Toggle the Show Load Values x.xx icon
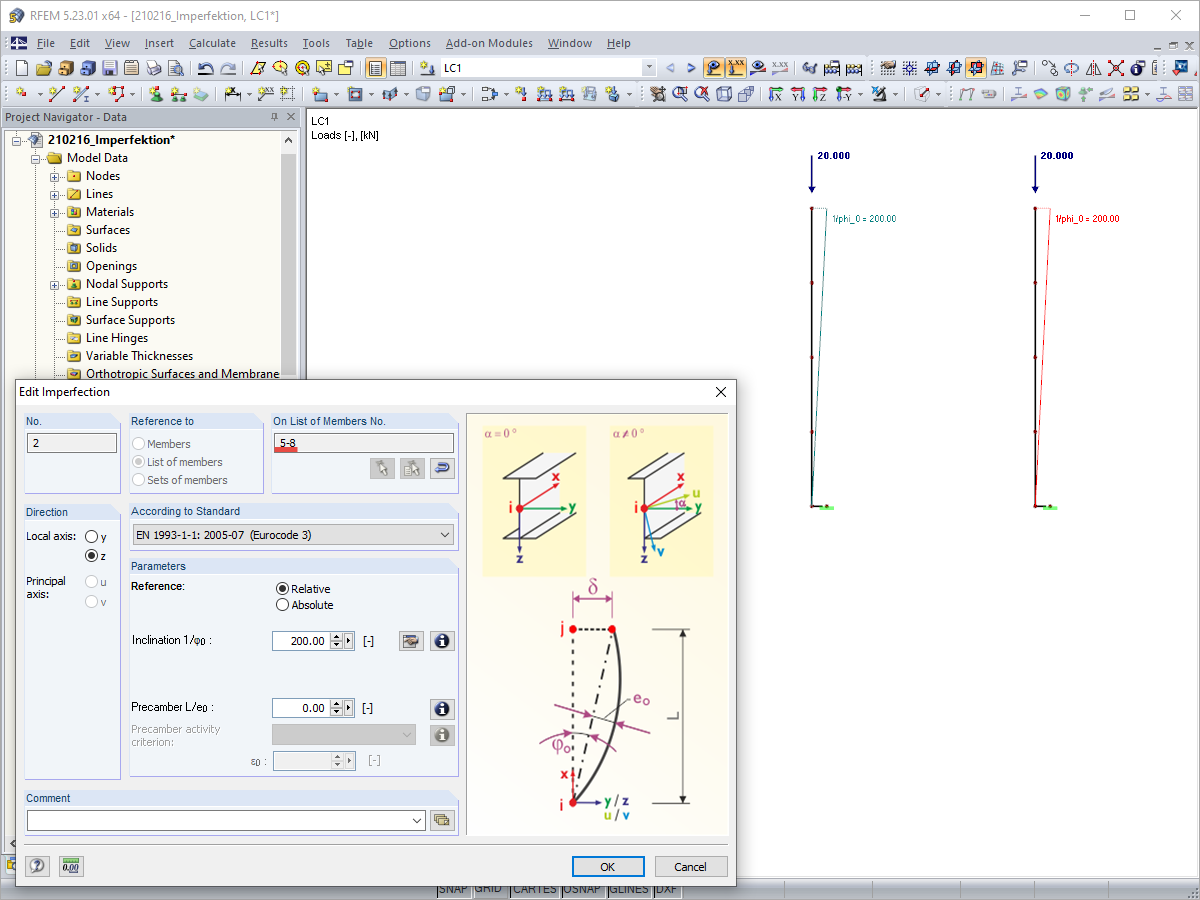Screen dimensions: 1200x900 click(737, 68)
